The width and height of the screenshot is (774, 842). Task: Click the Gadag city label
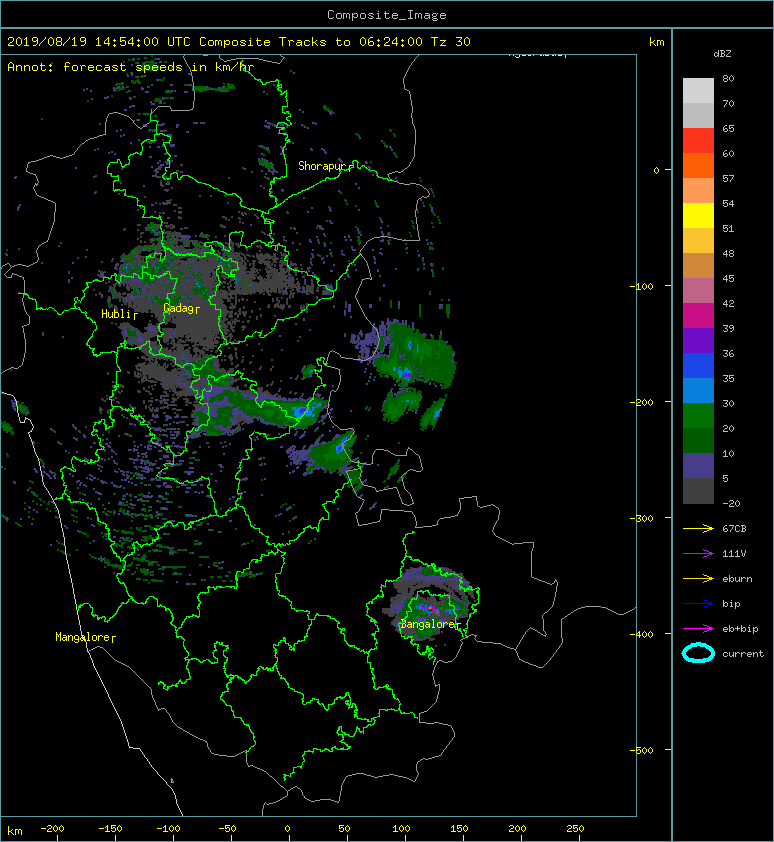pyautogui.click(x=178, y=308)
